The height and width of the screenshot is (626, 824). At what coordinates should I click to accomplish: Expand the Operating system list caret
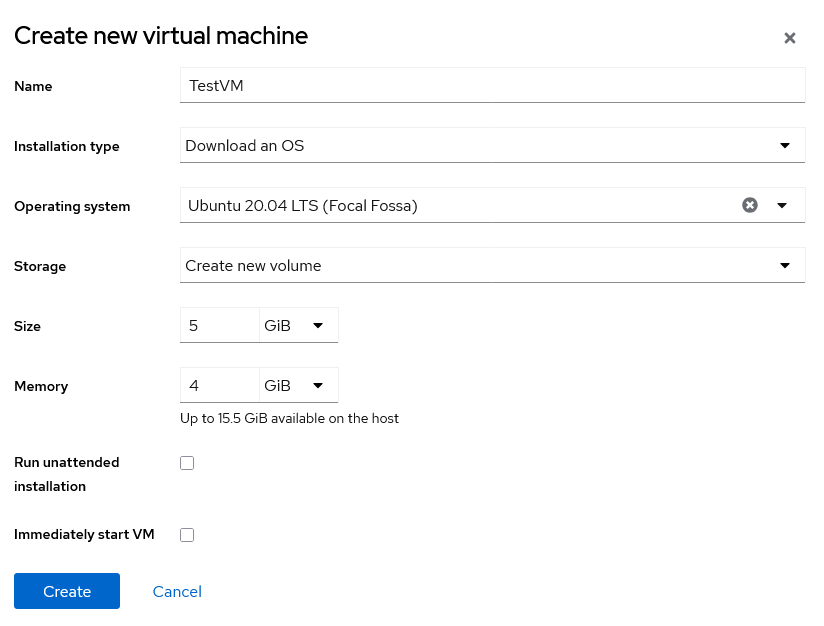(x=783, y=205)
